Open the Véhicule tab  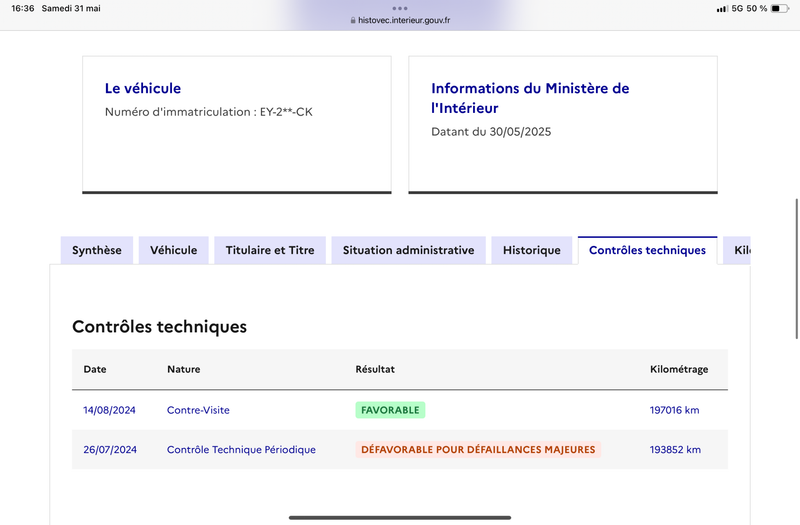[174, 250]
